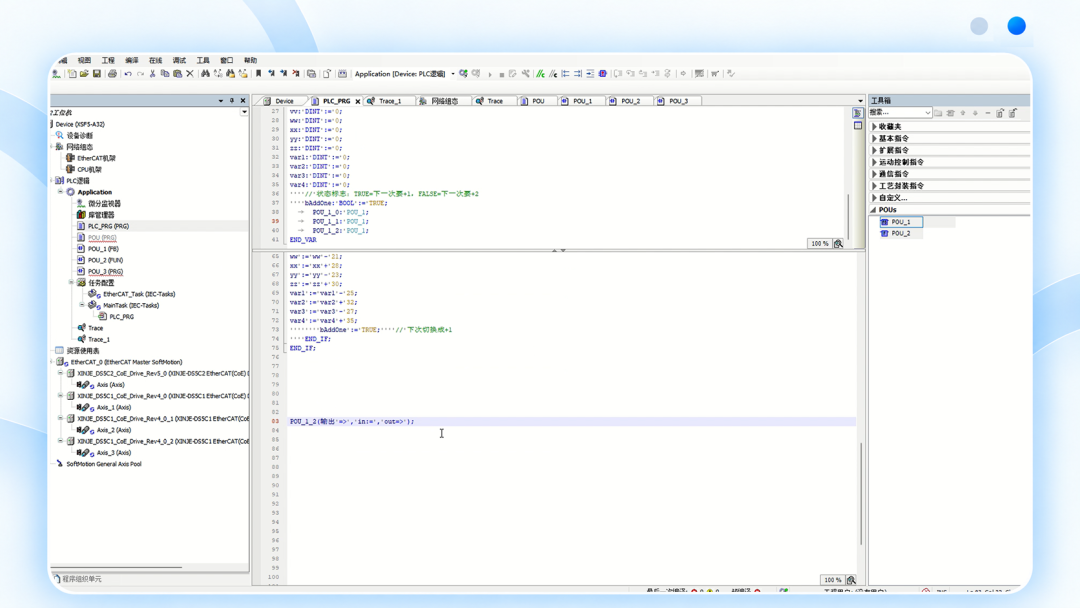Image resolution: width=1080 pixels, height=608 pixels.
Task: Click the Copy icon in toolbar
Action: pyautogui.click(x=165, y=74)
